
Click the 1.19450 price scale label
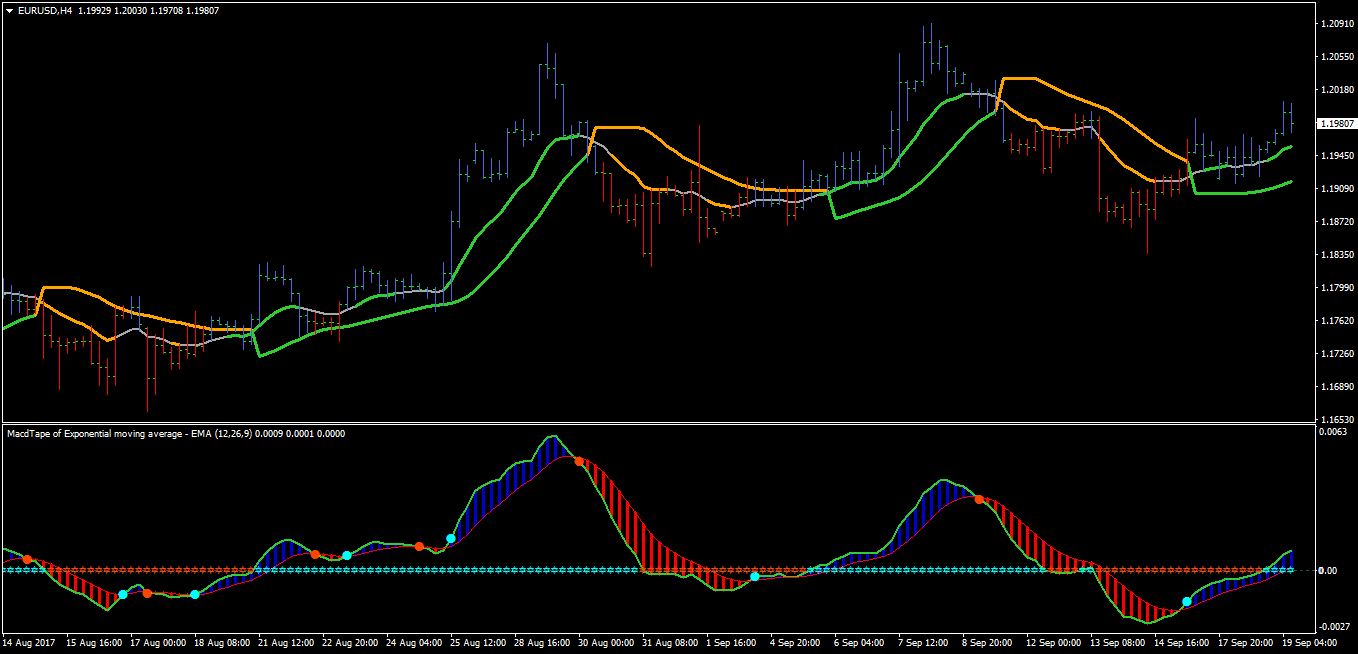(x=1337, y=155)
